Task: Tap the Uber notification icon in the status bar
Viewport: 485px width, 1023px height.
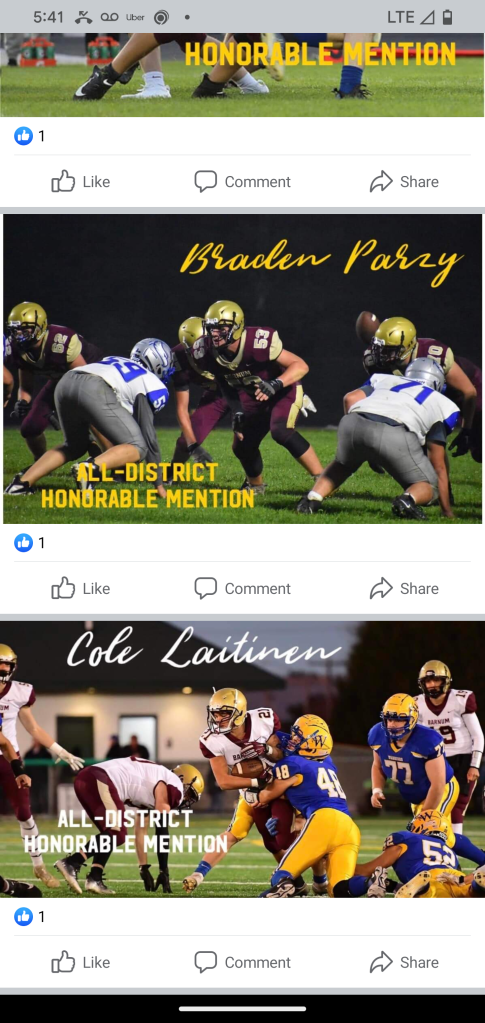Action: [135, 18]
